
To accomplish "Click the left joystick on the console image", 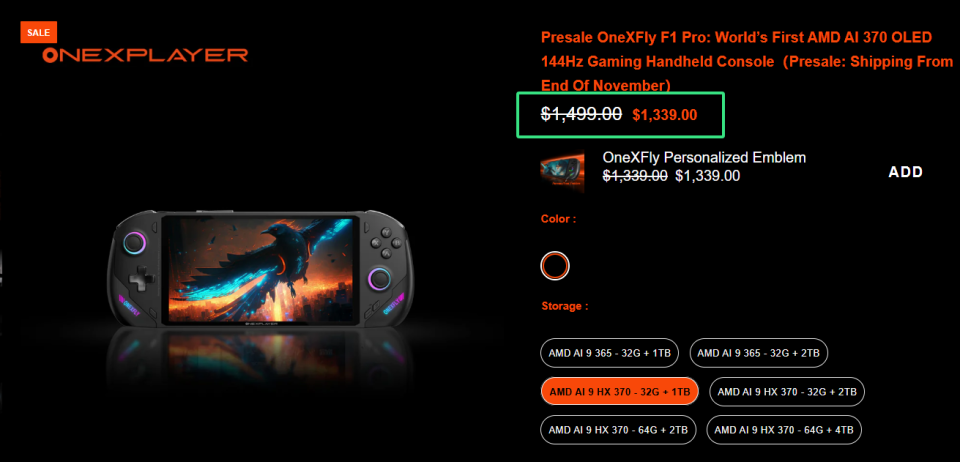I will click(x=135, y=243).
